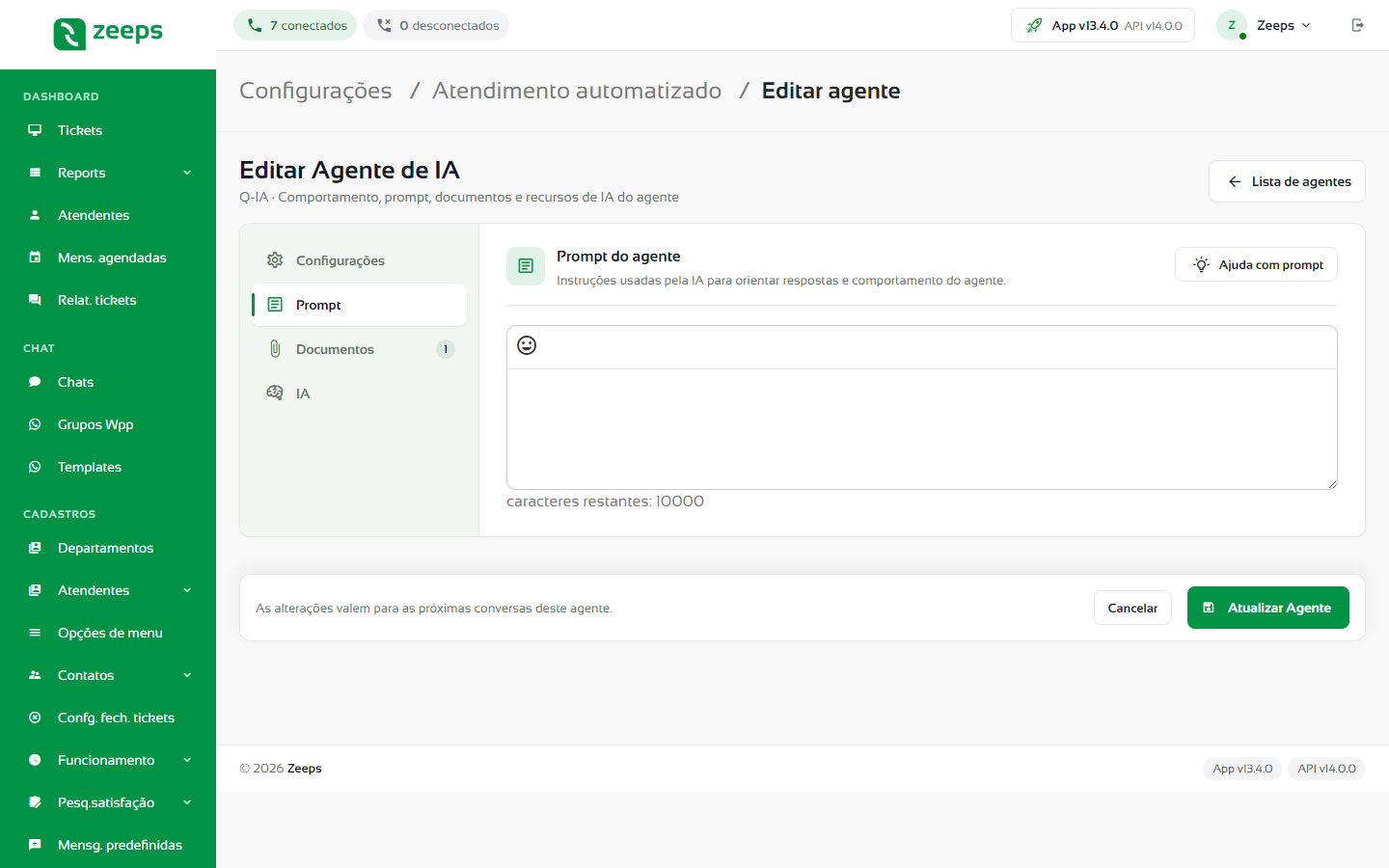
Task: Click the Relat. tickets icon in sidebar
Action: coord(35,300)
